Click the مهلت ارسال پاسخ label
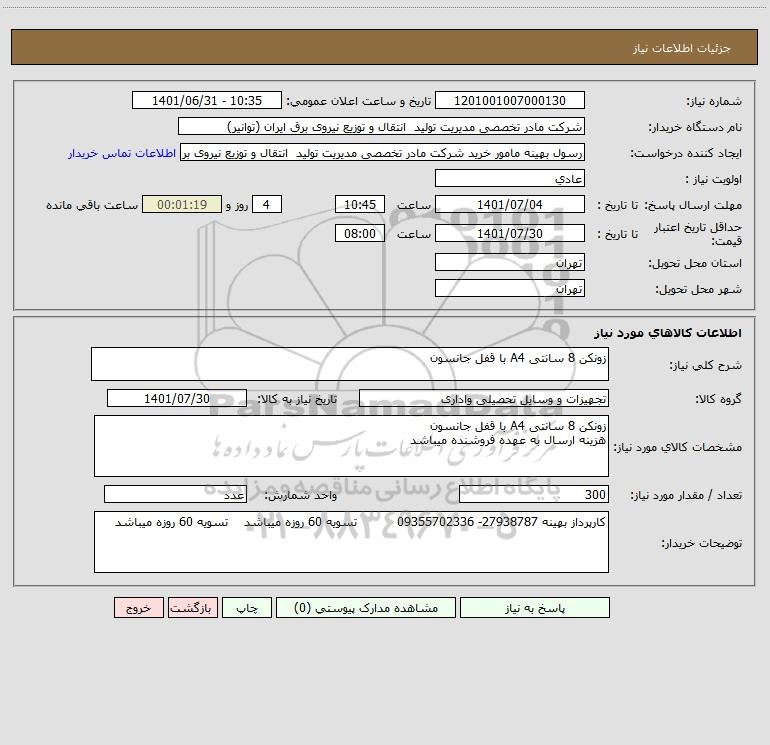This screenshot has width=770, height=745. click(693, 205)
